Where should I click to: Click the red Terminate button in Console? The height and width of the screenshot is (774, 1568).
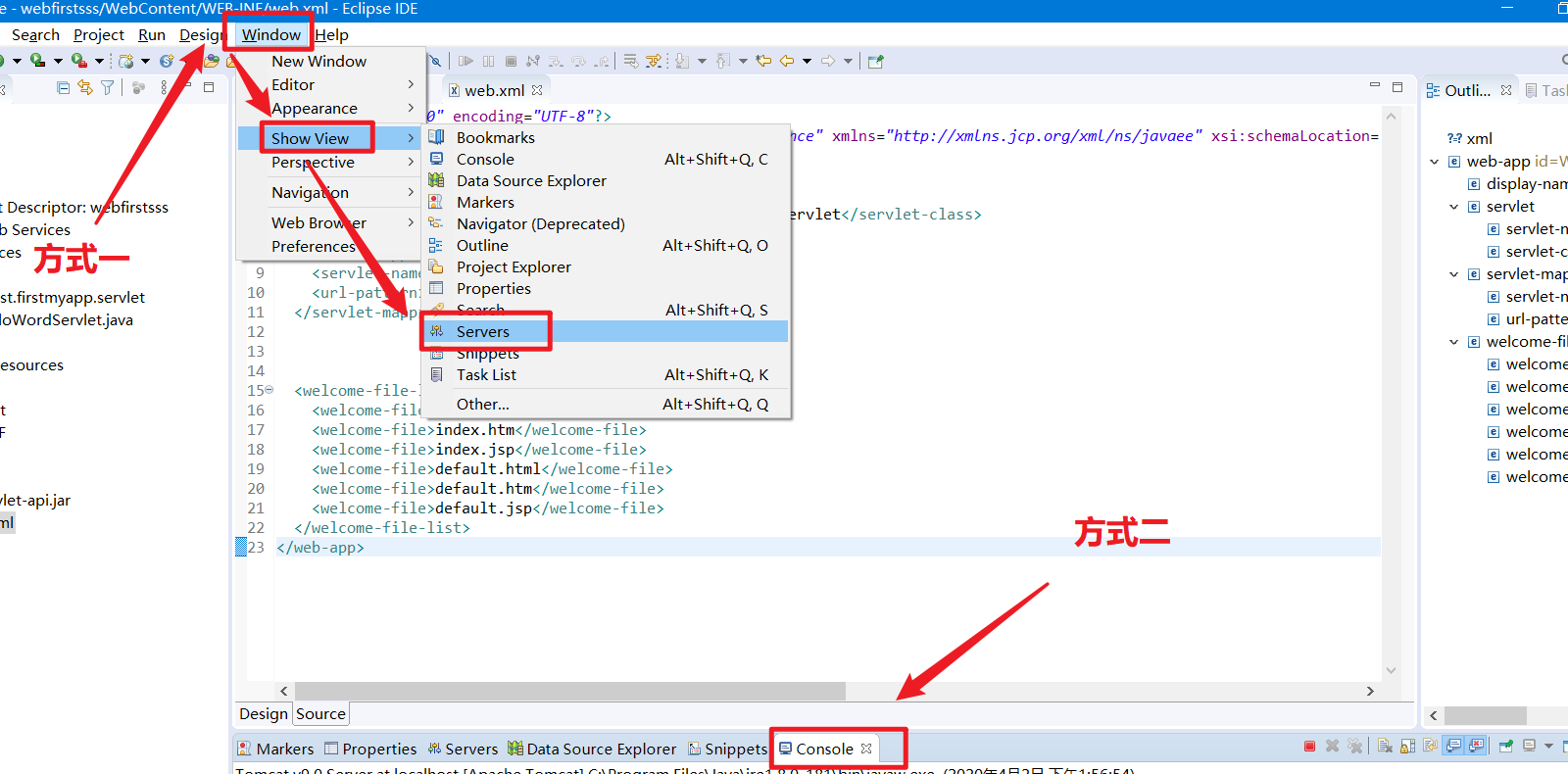(1309, 747)
